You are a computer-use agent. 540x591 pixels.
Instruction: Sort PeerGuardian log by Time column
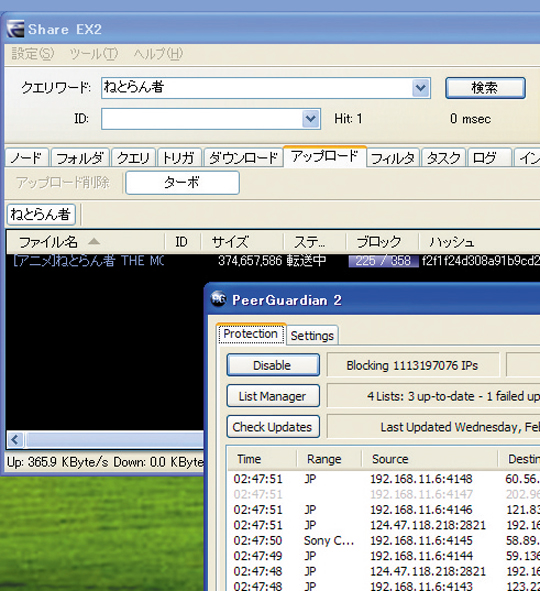click(x=262, y=459)
